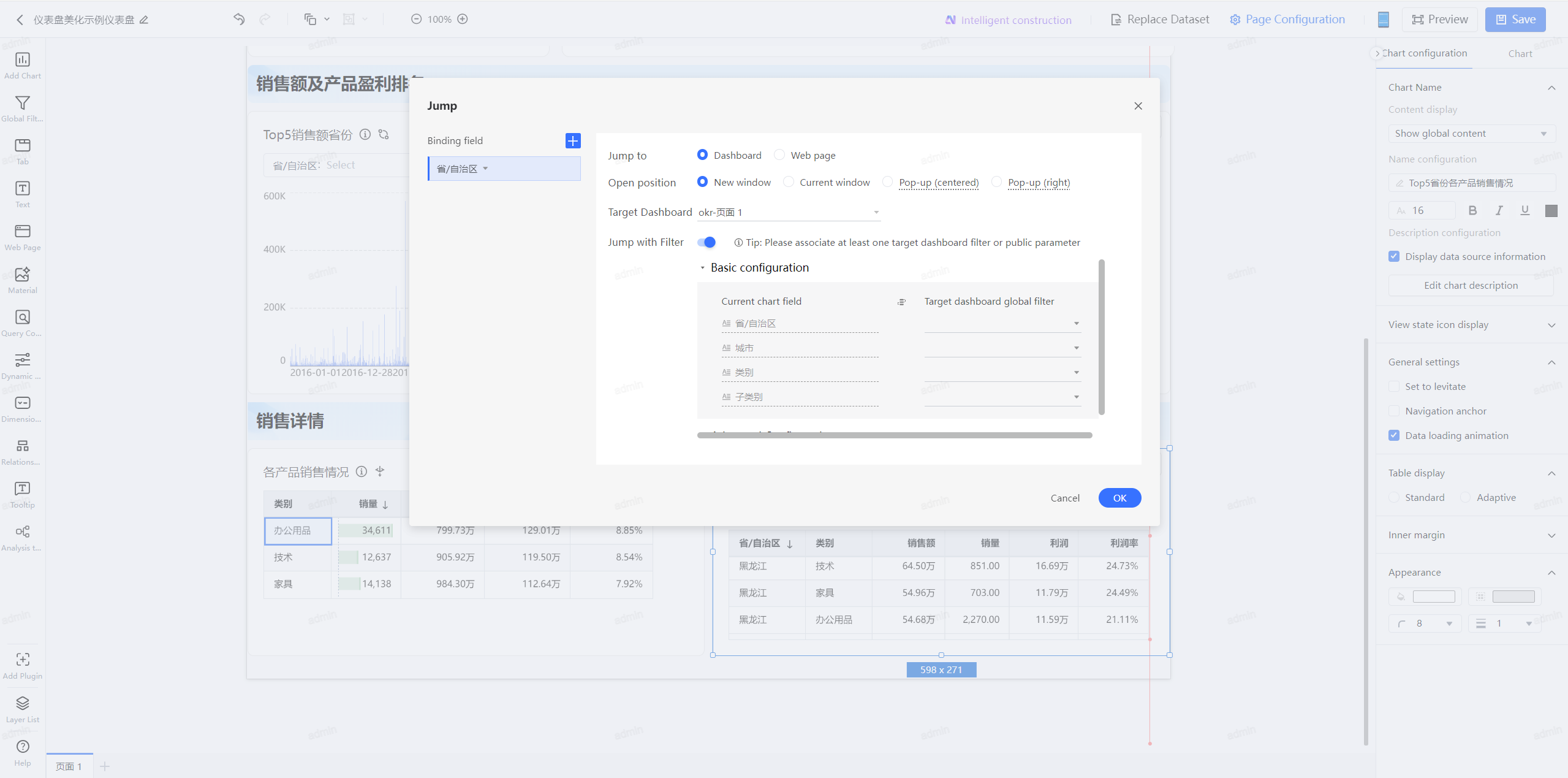Image resolution: width=1568 pixels, height=778 pixels.
Task: Add a Tab component from sidebar
Action: (23, 151)
